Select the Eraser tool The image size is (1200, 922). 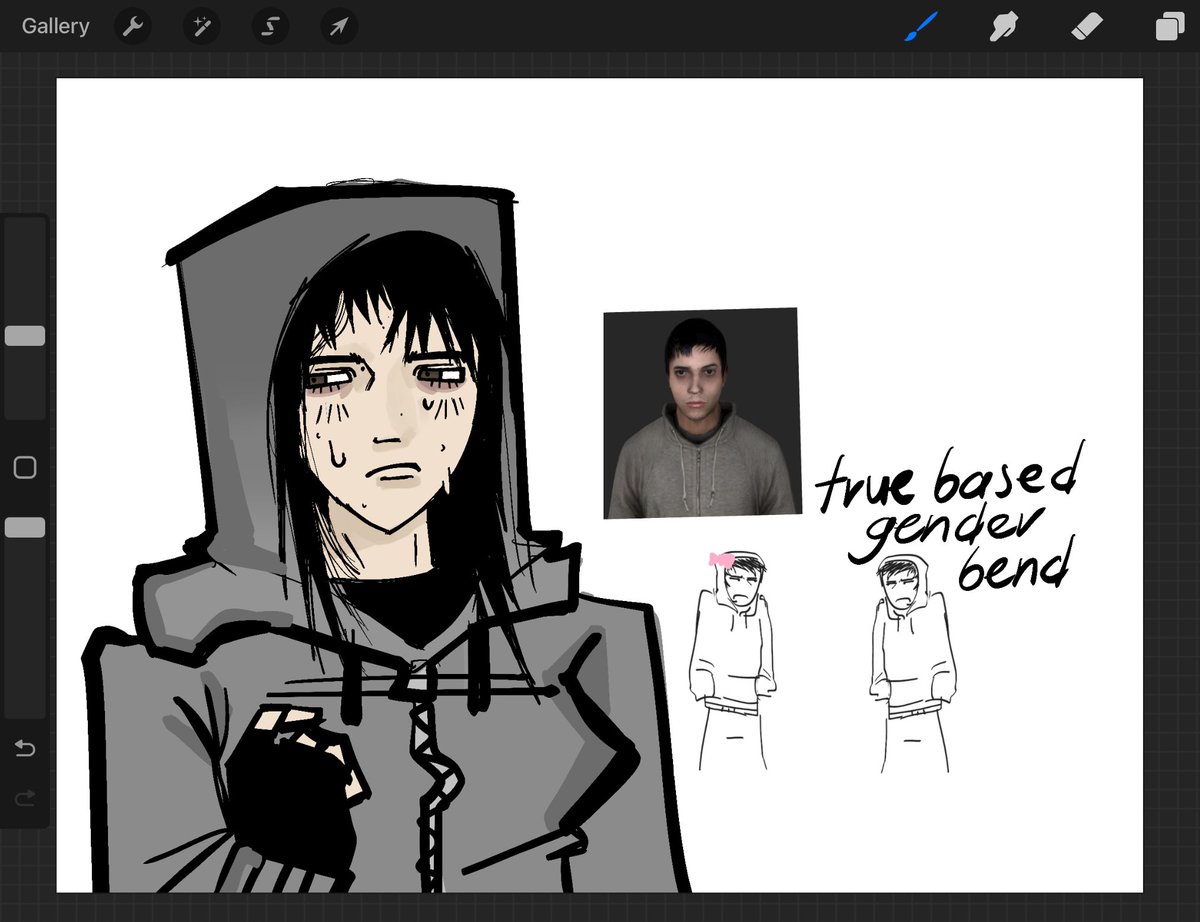click(1086, 26)
